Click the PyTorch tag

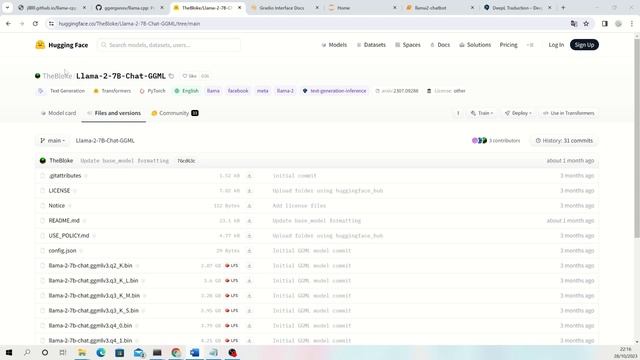[152, 91]
